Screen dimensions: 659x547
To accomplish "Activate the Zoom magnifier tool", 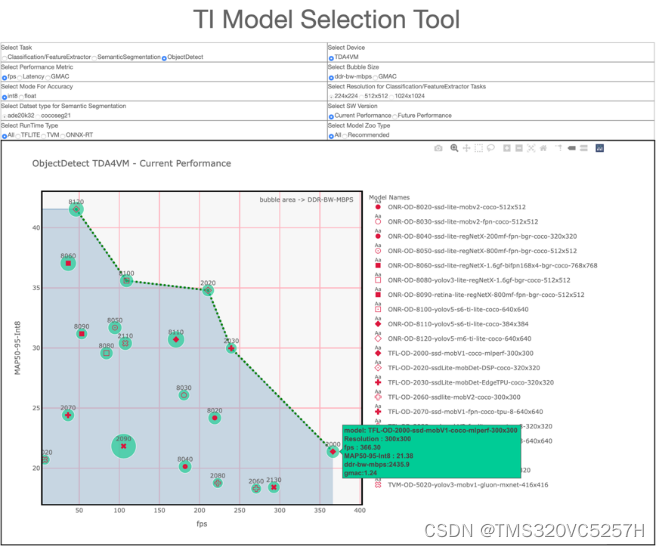I will click(454, 148).
